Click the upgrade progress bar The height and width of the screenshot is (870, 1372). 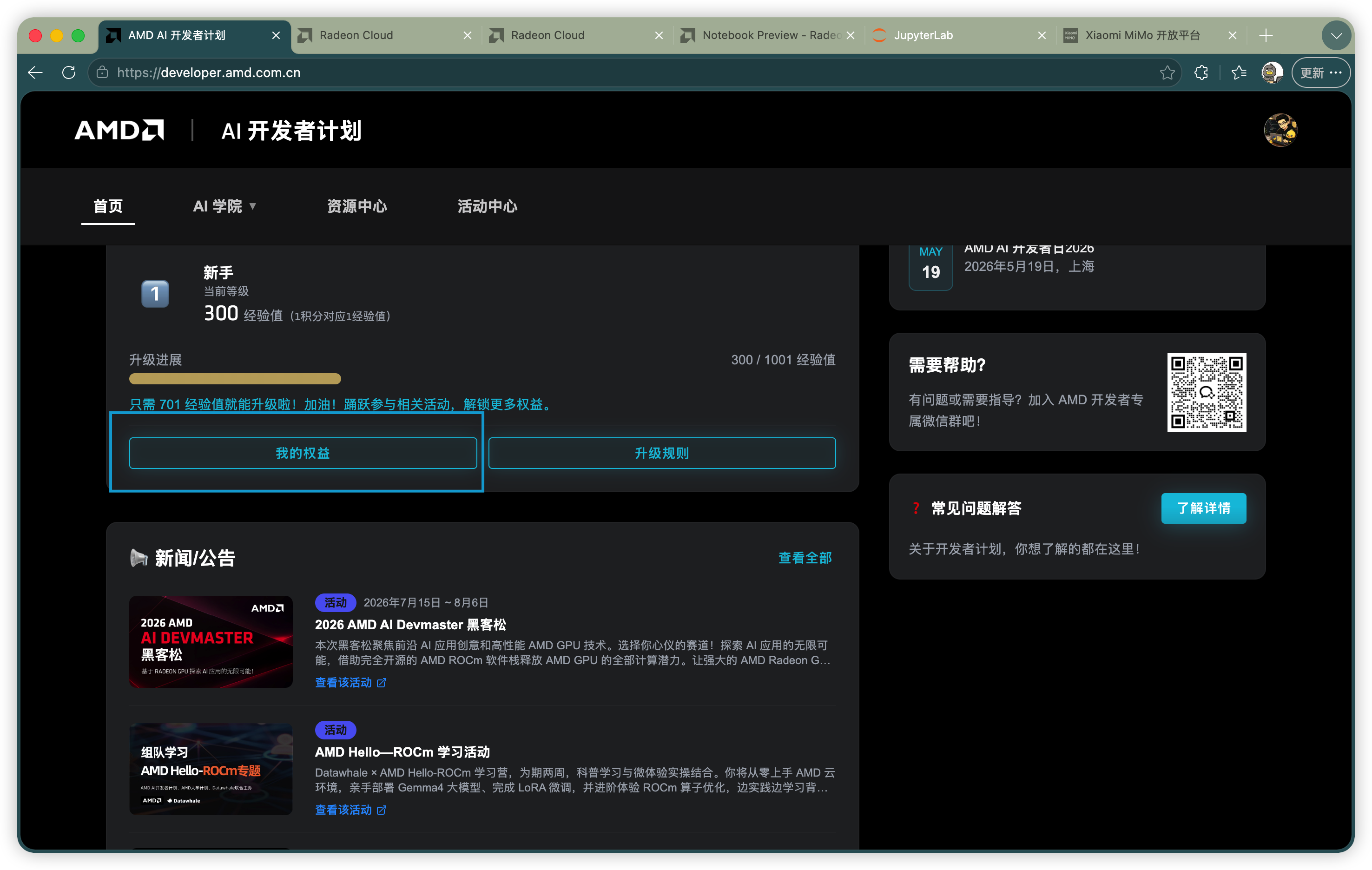coord(235,378)
